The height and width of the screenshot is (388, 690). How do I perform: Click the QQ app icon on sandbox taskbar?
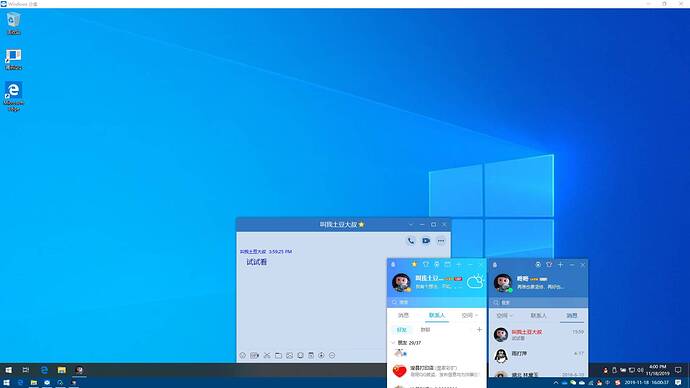79,370
